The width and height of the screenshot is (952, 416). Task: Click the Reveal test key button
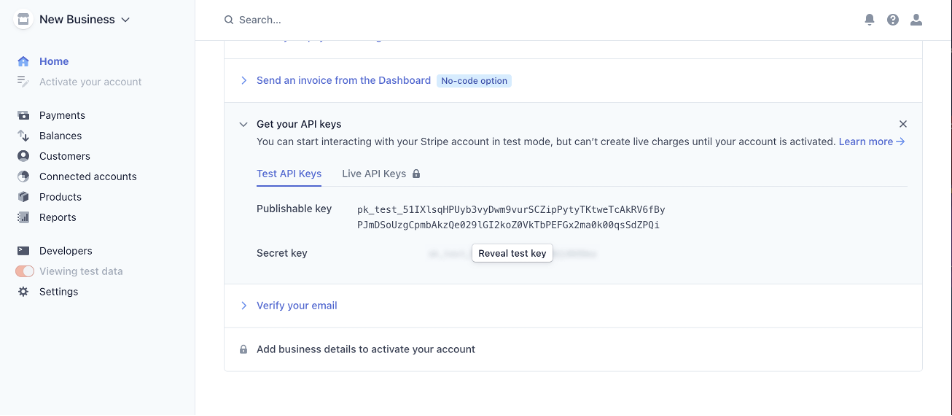coord(512,254)
